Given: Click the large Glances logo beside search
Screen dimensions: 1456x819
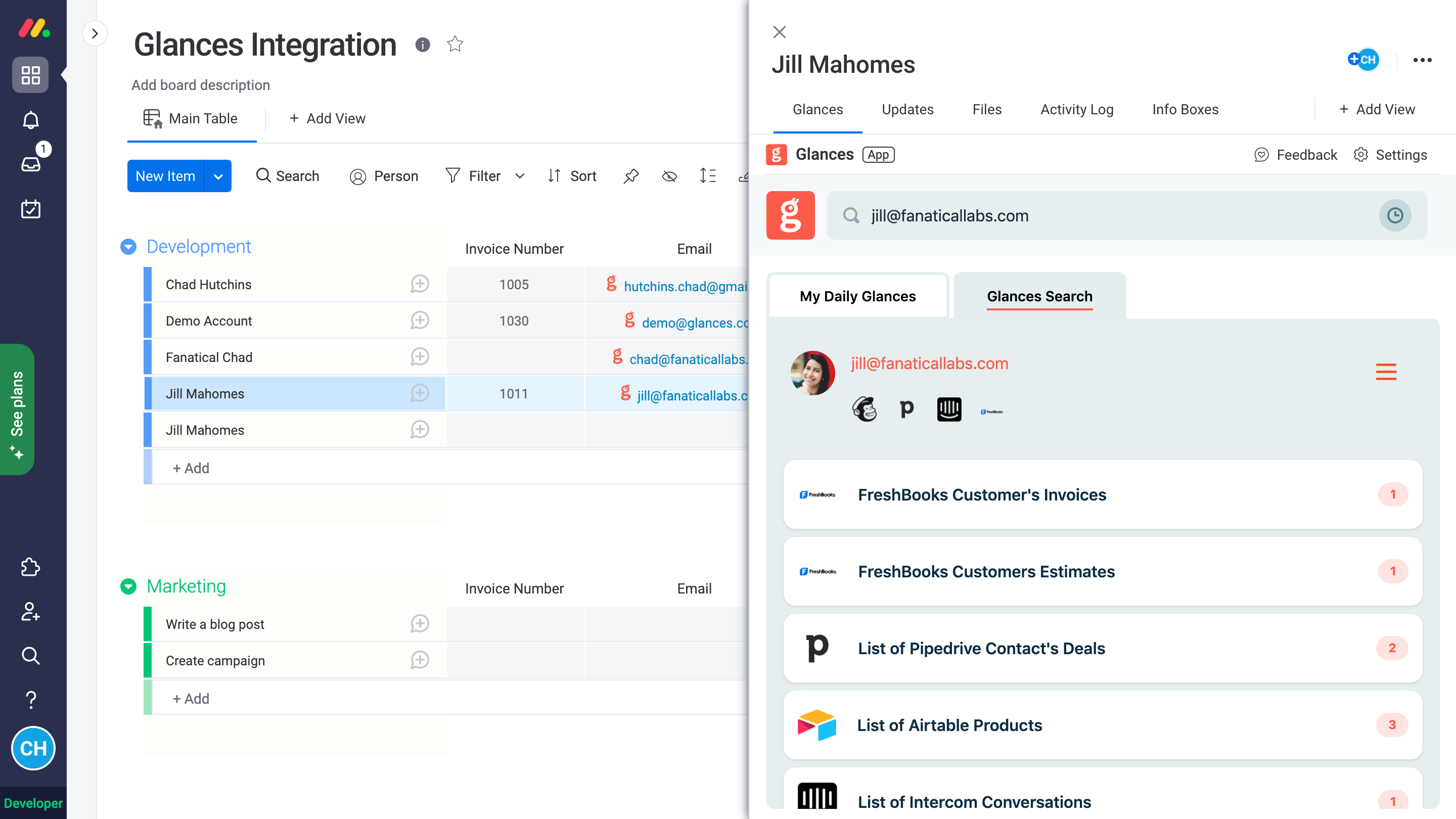Looking at the screenshot, I should click(x=790, y=215).
